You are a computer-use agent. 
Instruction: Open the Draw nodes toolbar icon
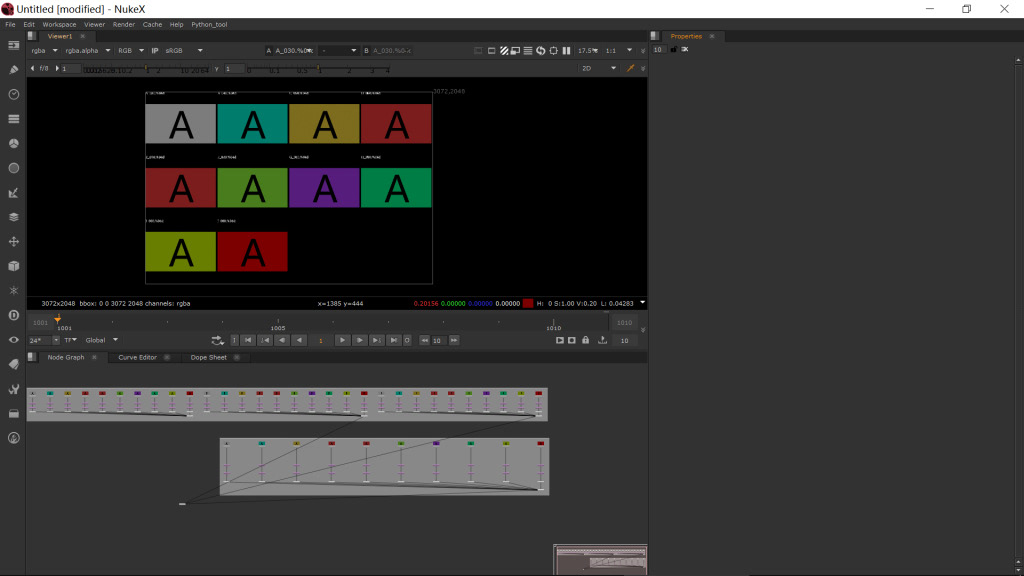tap(14, 70)
